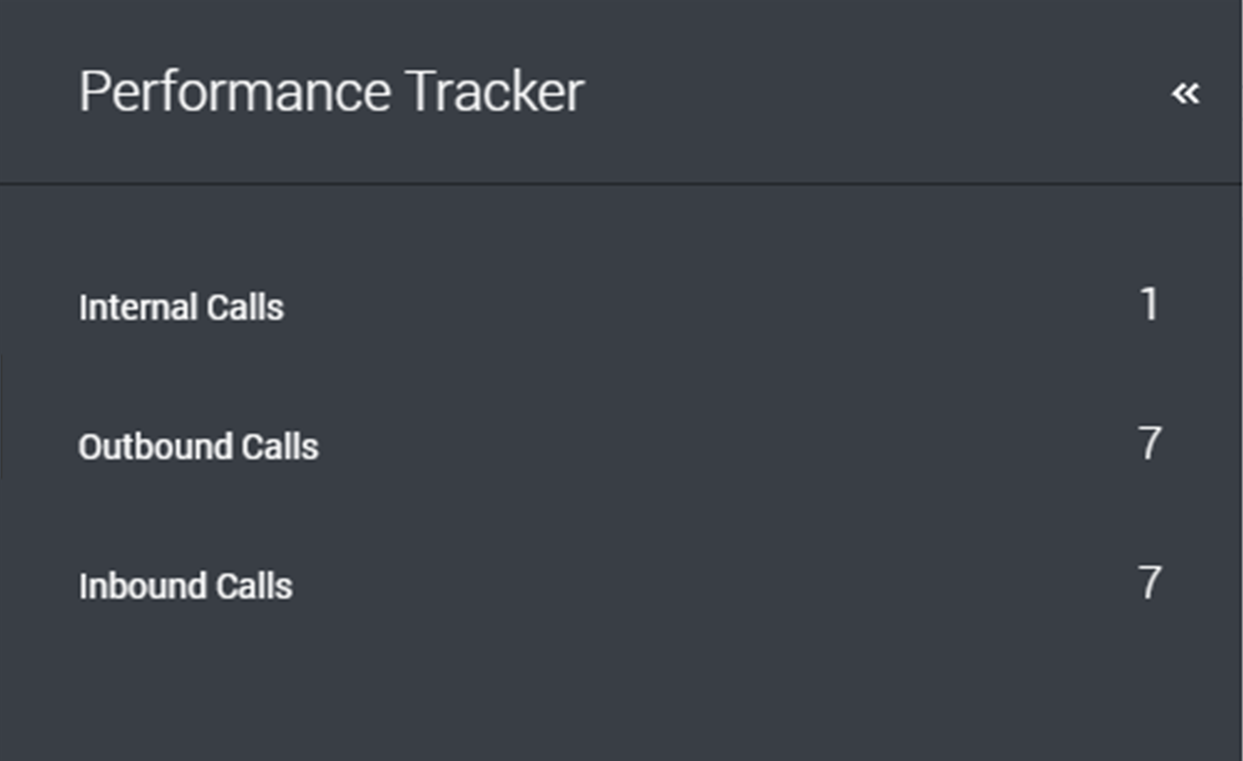This screenshot has height=761, width=1243.
Task: Click the Outbound Calls count of 7
Action: pyautogui.click(x=1150, y=444)
